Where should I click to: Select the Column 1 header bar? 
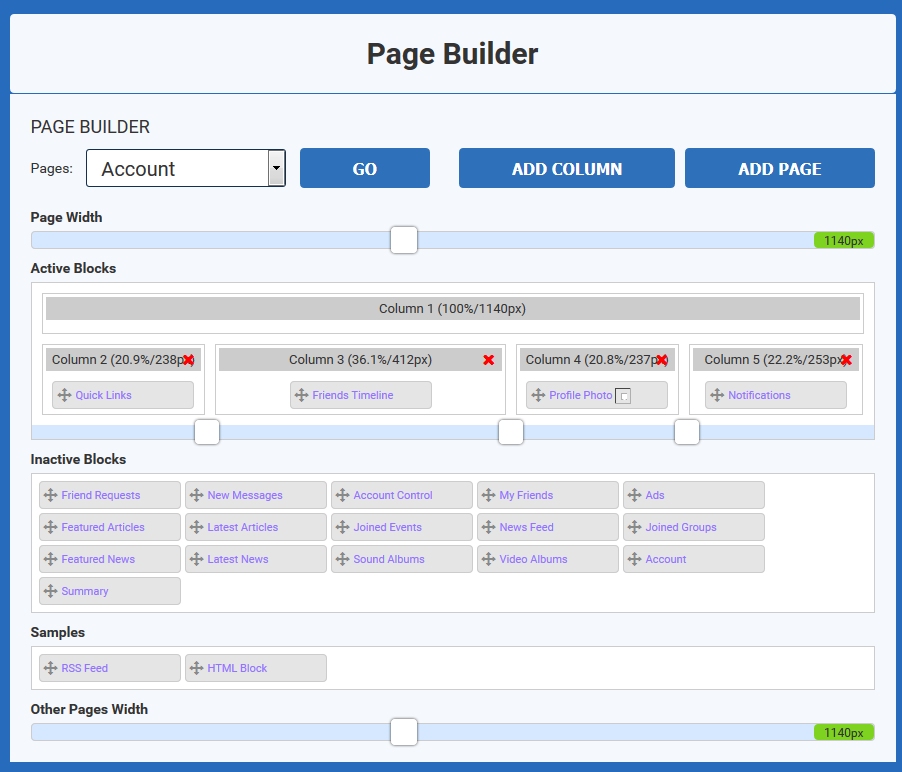tap(452, 309)
